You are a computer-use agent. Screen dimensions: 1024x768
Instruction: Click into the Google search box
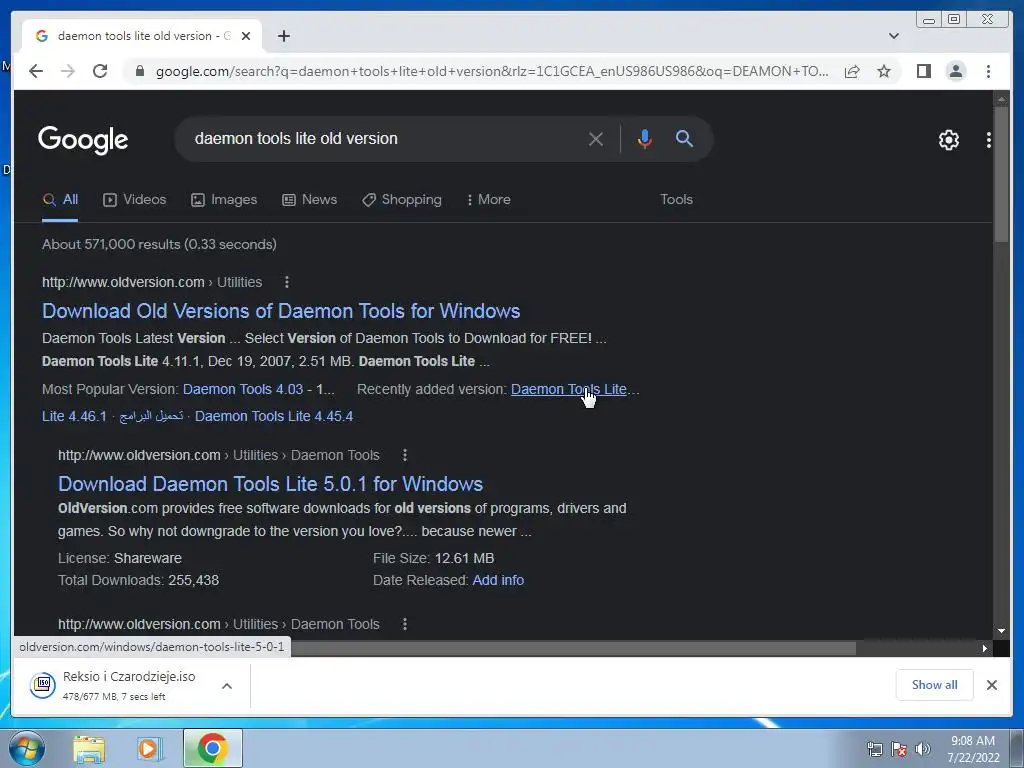[x=385, y=138]
